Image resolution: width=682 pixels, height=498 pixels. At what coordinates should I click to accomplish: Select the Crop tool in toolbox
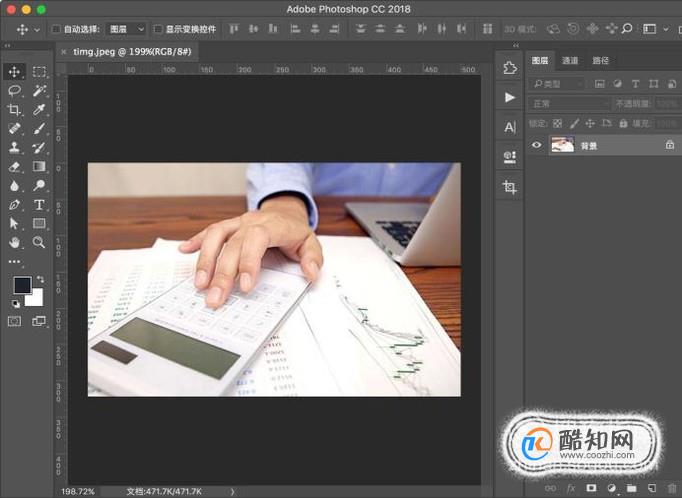click(14, 110)
